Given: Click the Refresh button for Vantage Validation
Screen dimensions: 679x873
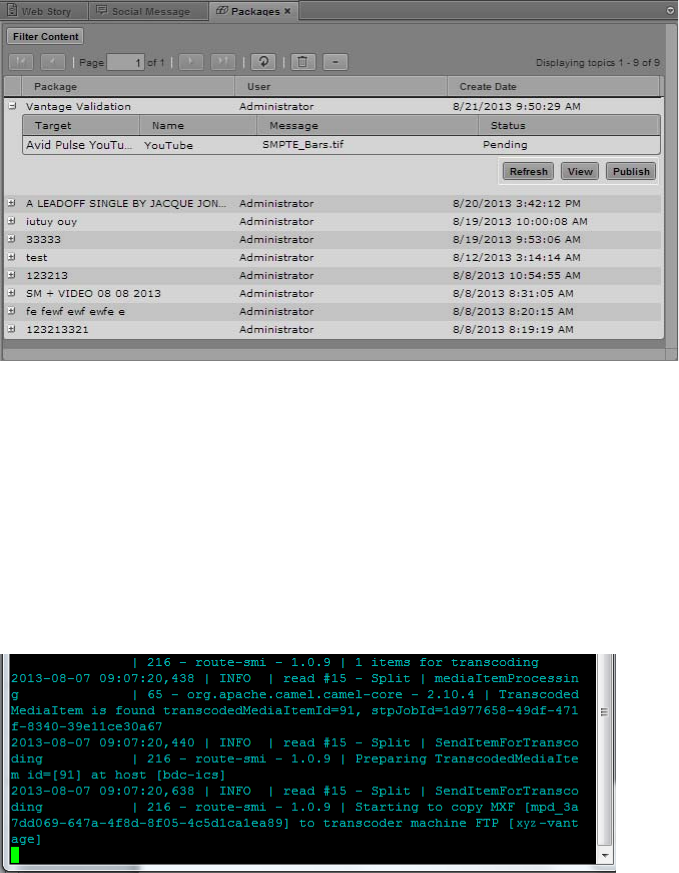Looking at the screenshot, I should 528,171.
